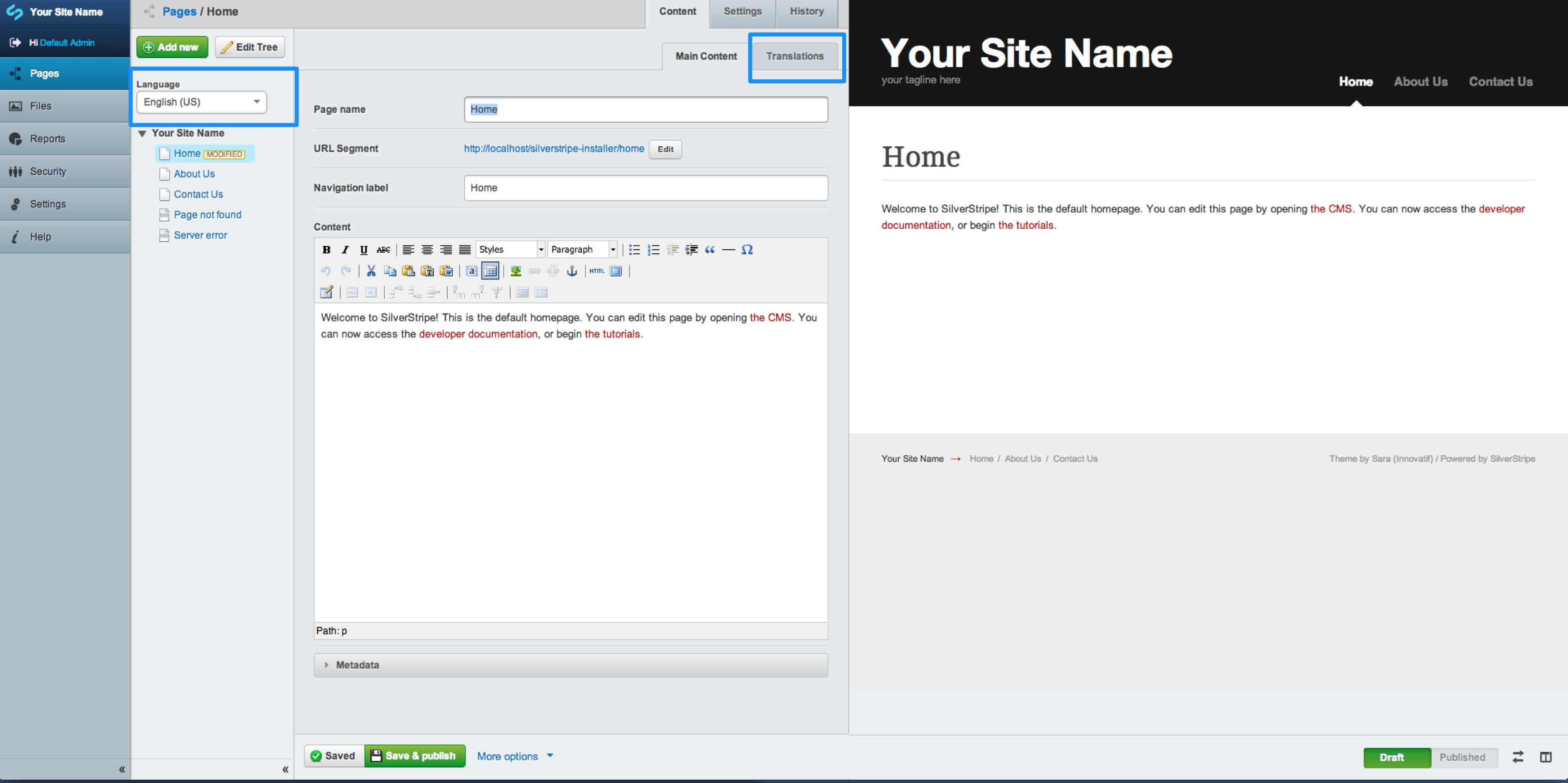1568x783 pixels.
Task: Open the History tab
Action: pyautogui.click(x=807, y=11)
